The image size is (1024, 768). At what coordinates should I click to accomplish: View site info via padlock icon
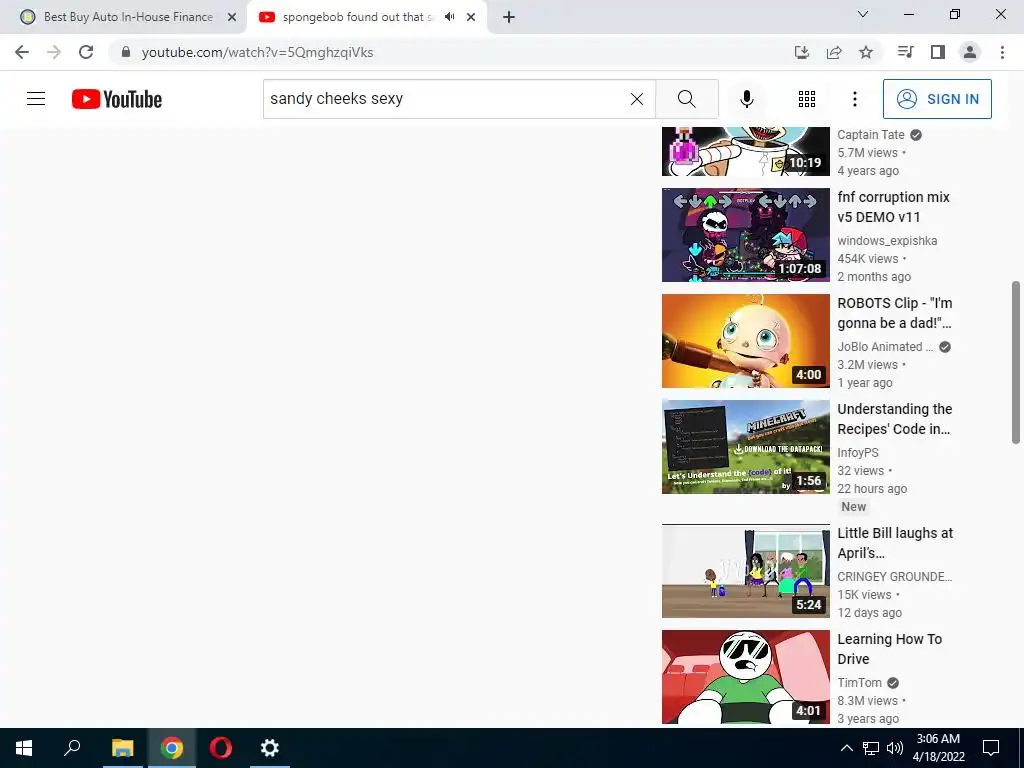(125, 52)
